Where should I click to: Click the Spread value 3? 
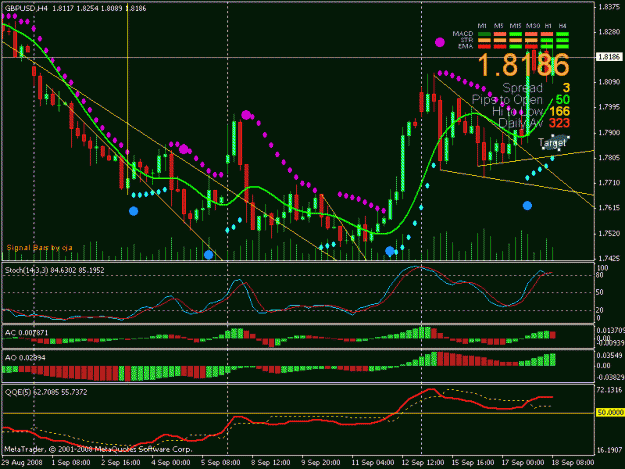click(x=566, y=88)
